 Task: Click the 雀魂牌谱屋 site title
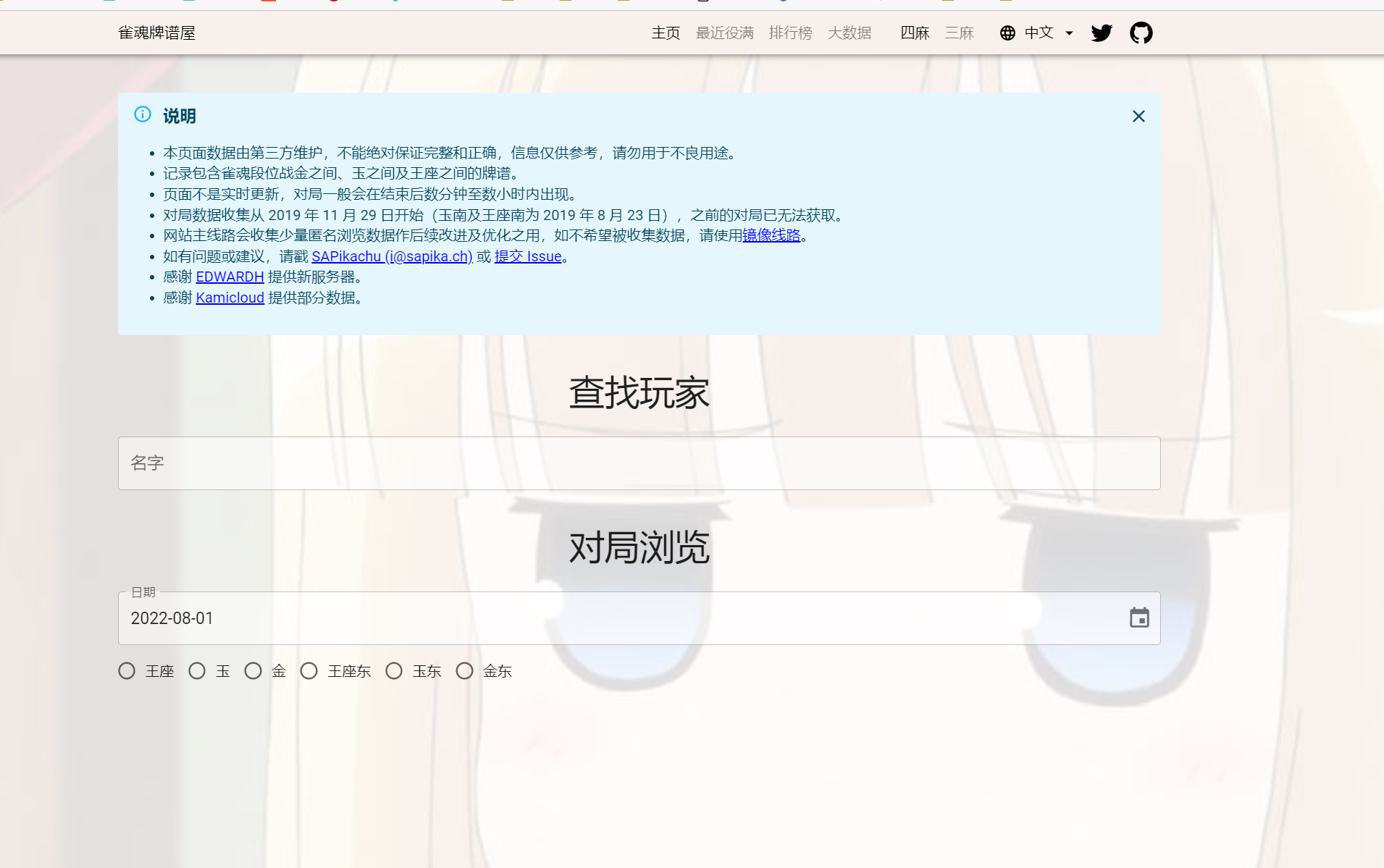(157, 33)
